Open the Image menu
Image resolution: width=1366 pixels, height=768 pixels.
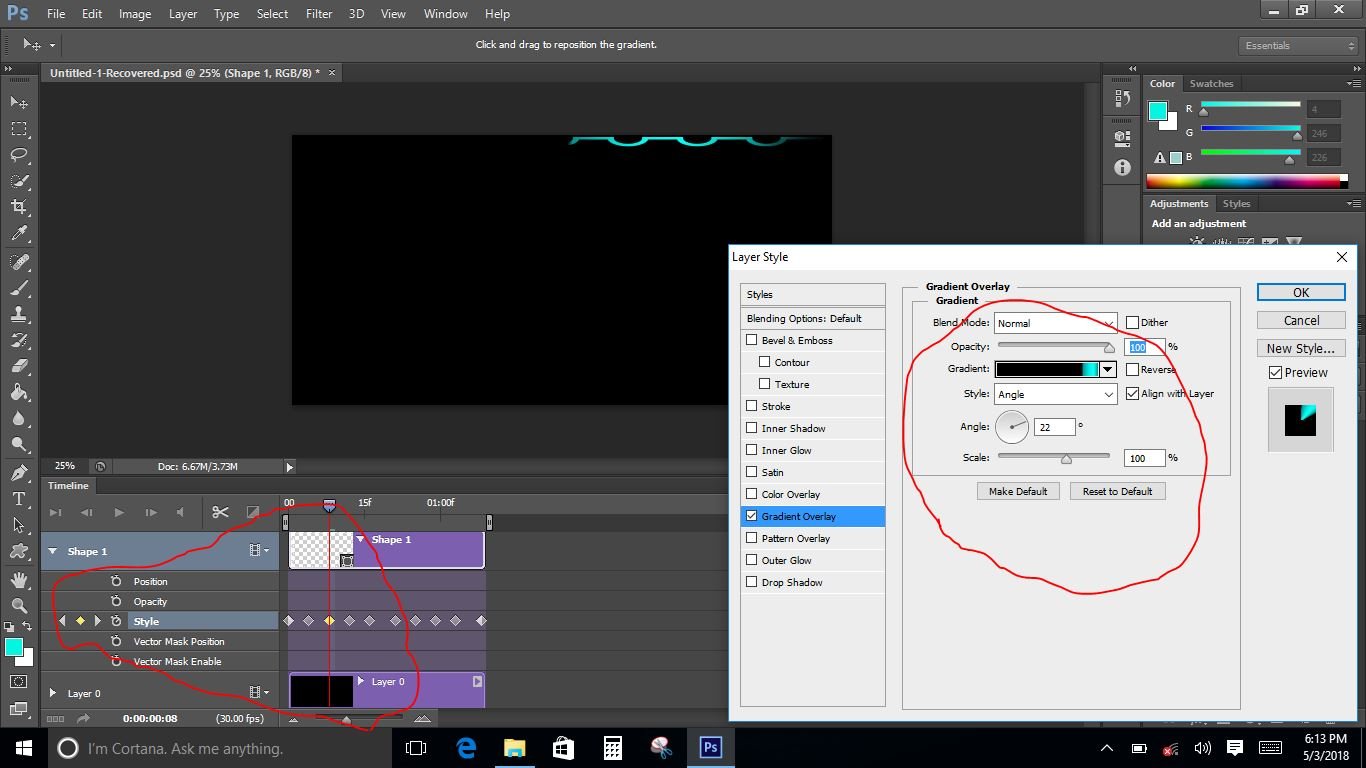click(135, 14)
